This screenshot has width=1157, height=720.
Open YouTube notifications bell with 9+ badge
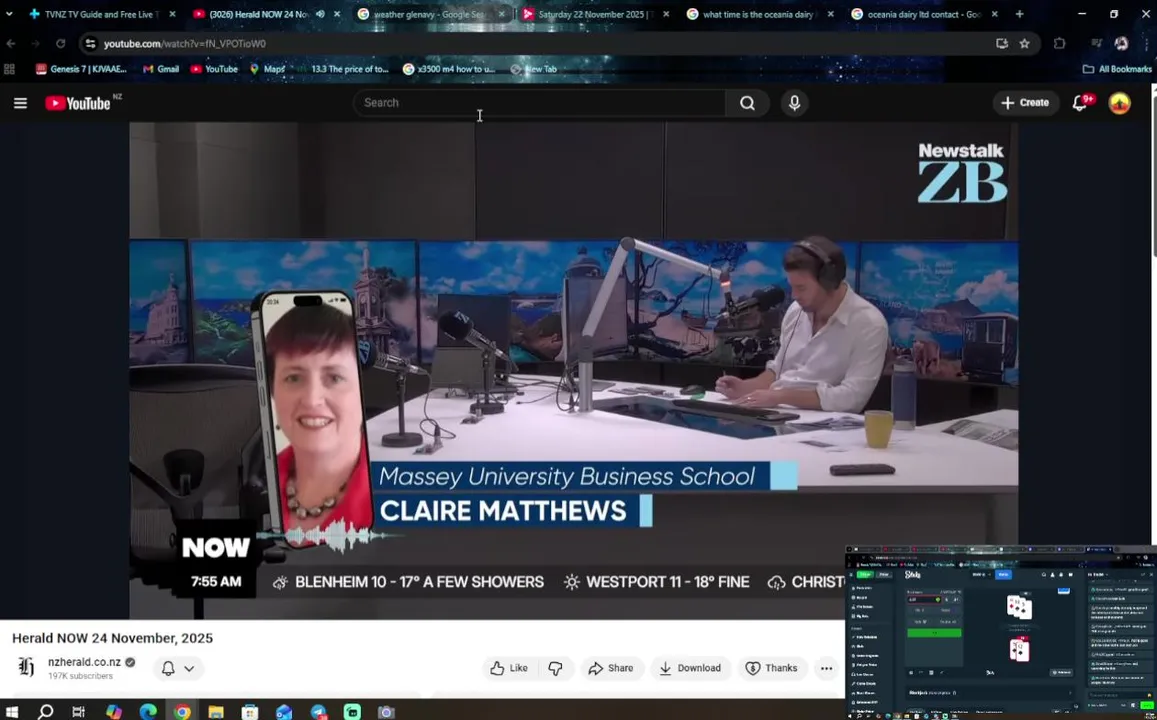pyautogui.click(x=1080, y=103)
